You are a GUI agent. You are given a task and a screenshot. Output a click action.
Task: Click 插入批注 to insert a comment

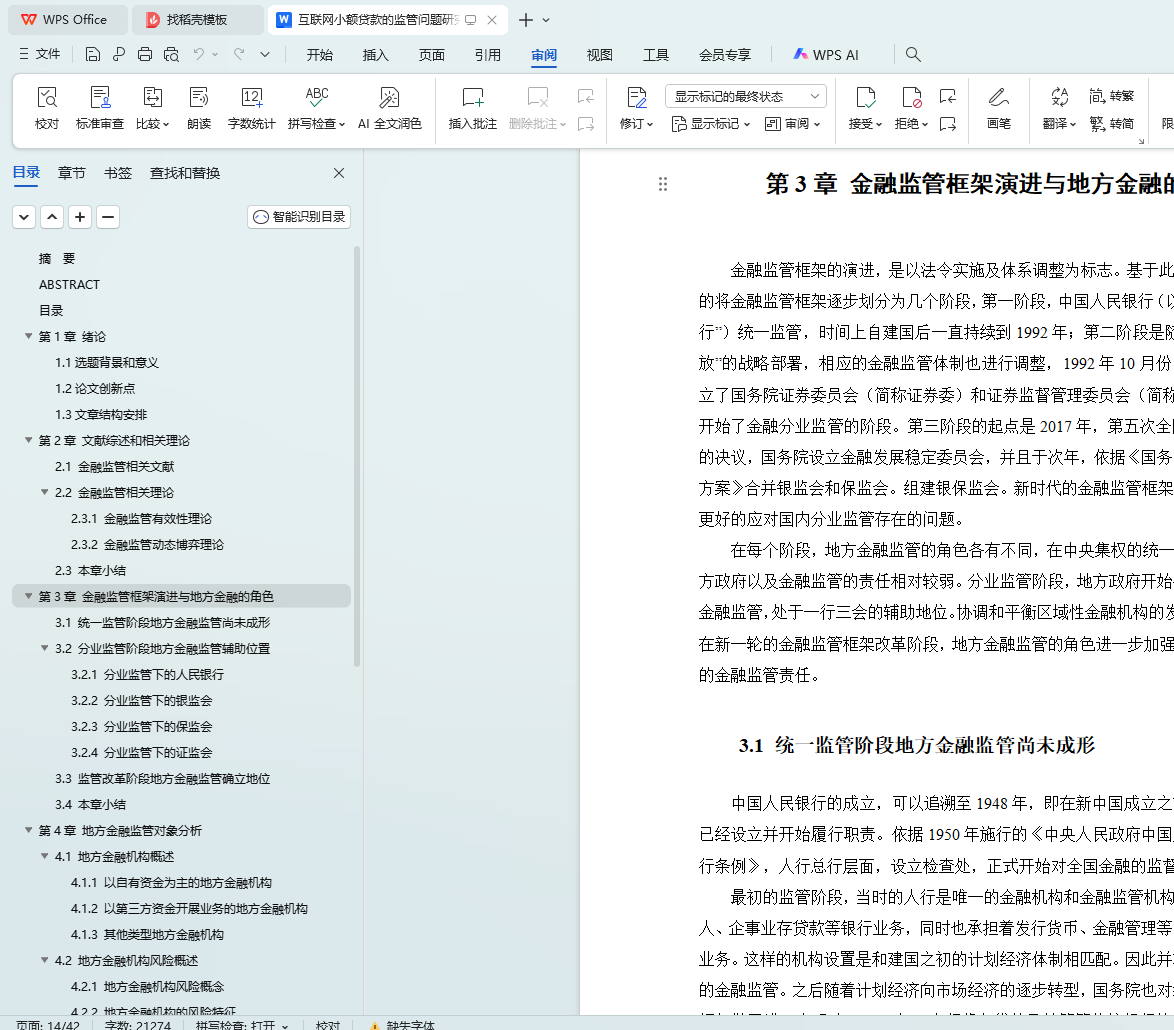click(x=472, y=108)
